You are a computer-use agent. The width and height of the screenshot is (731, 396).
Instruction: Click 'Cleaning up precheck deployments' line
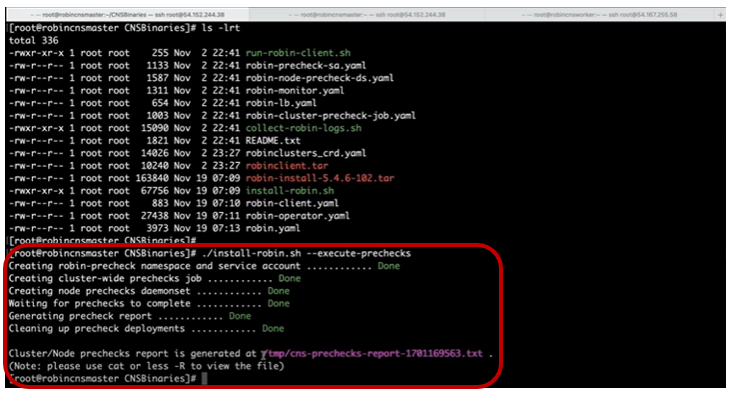click(146, 329)
